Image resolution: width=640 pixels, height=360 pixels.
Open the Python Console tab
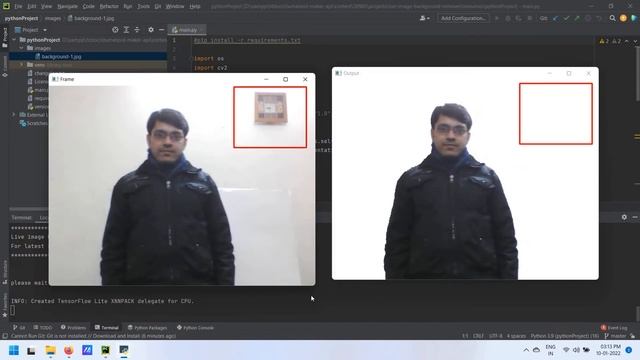click(x=196, y=328)
